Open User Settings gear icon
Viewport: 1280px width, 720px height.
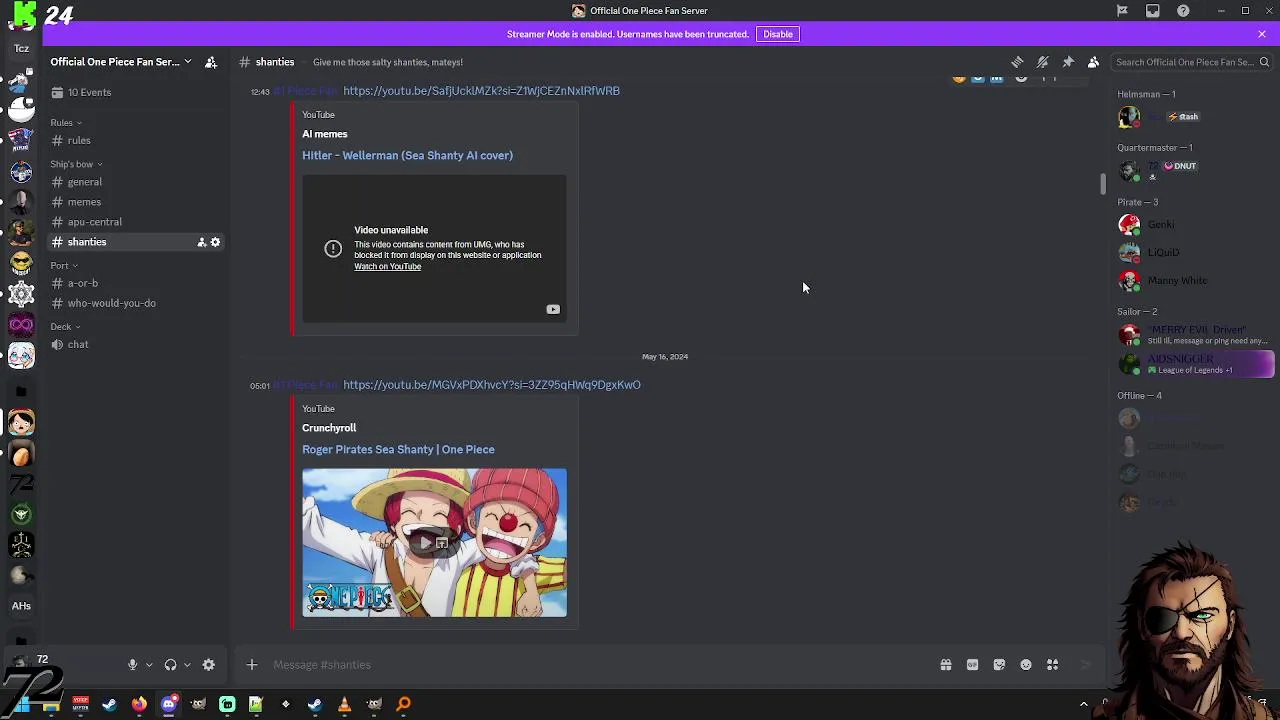(208, 665)
